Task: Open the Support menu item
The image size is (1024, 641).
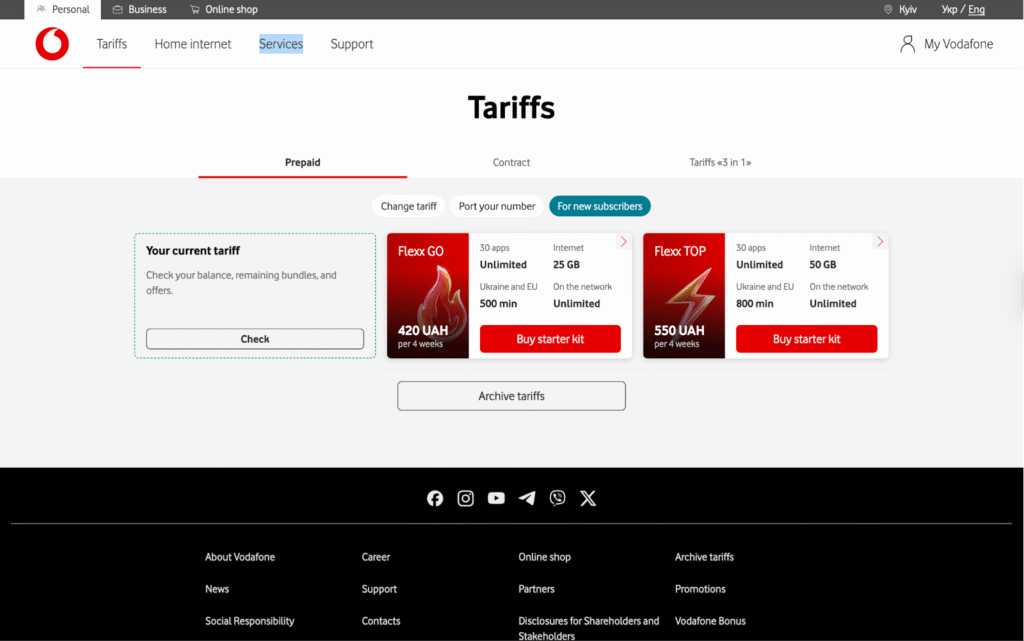Action: 351,44
